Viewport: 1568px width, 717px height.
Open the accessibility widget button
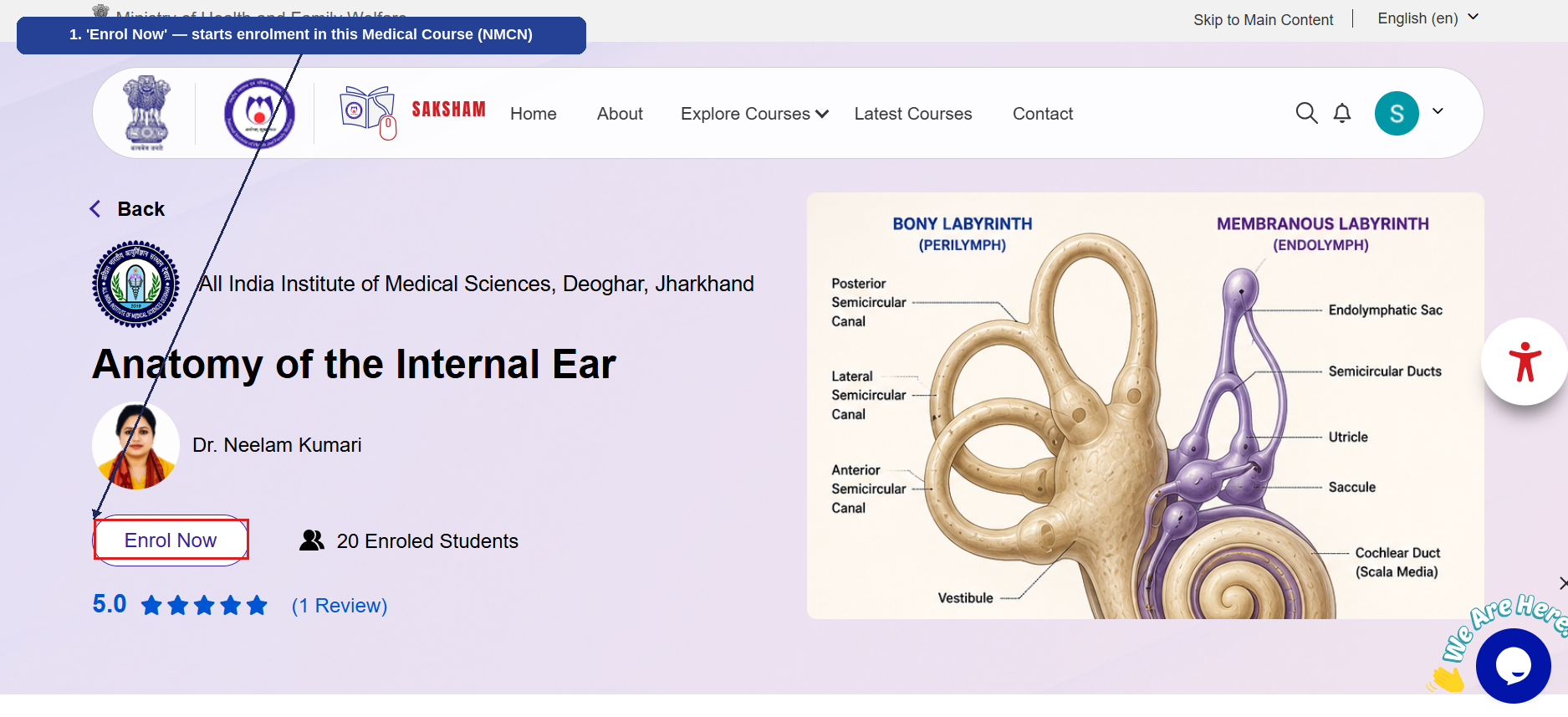1525,361
